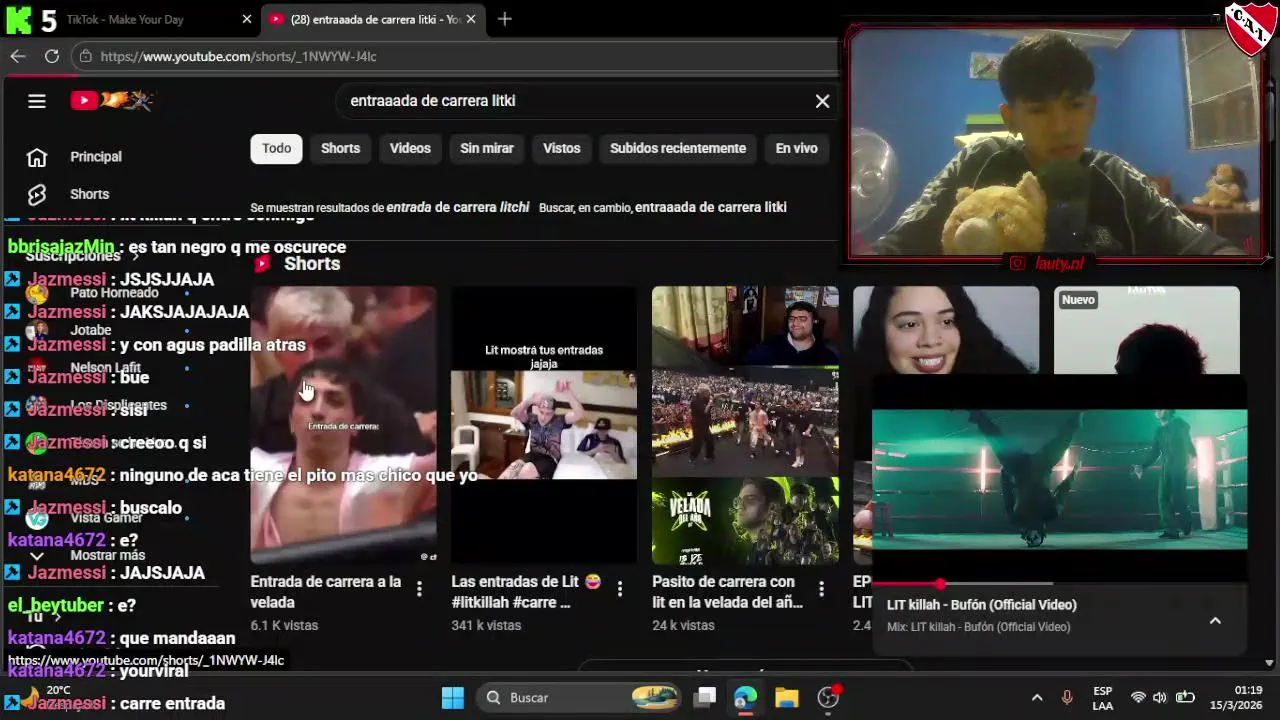This screenshot has height=720, width=1280.
Task: Click the Shorts shelf heading icon
Action: coord(262,264)
